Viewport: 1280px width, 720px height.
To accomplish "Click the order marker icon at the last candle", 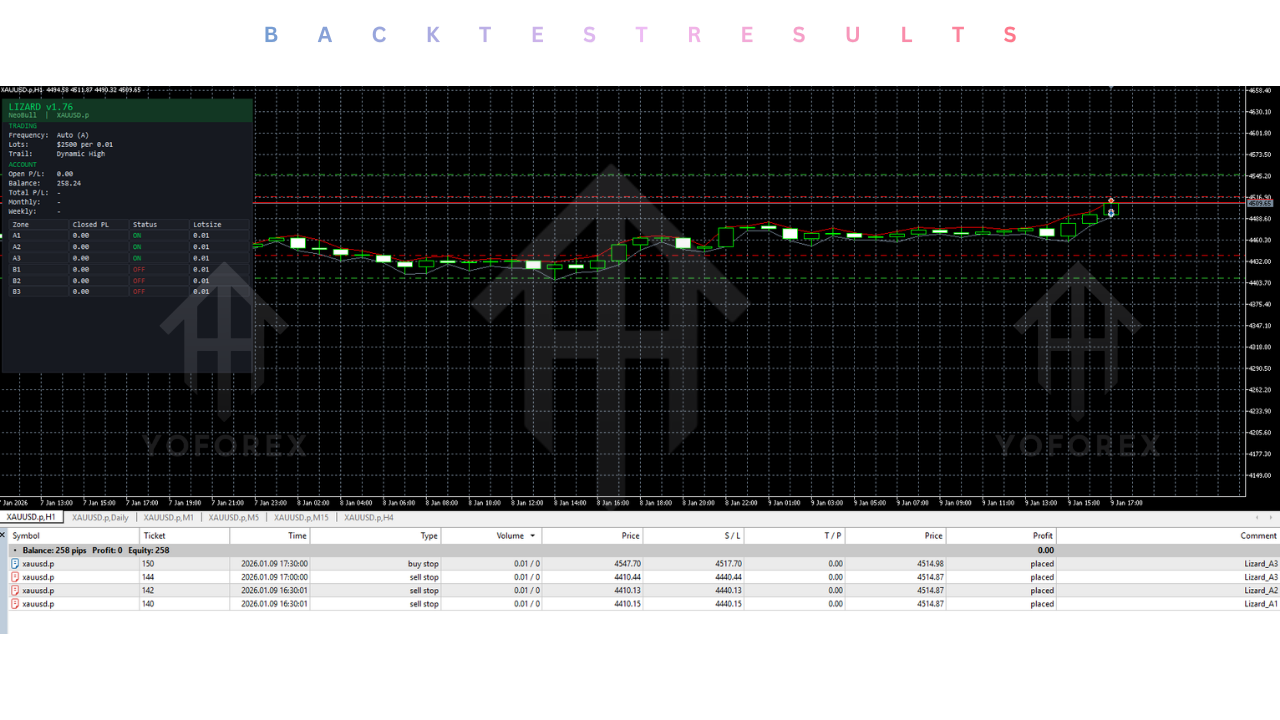I will coord(1111,212).
